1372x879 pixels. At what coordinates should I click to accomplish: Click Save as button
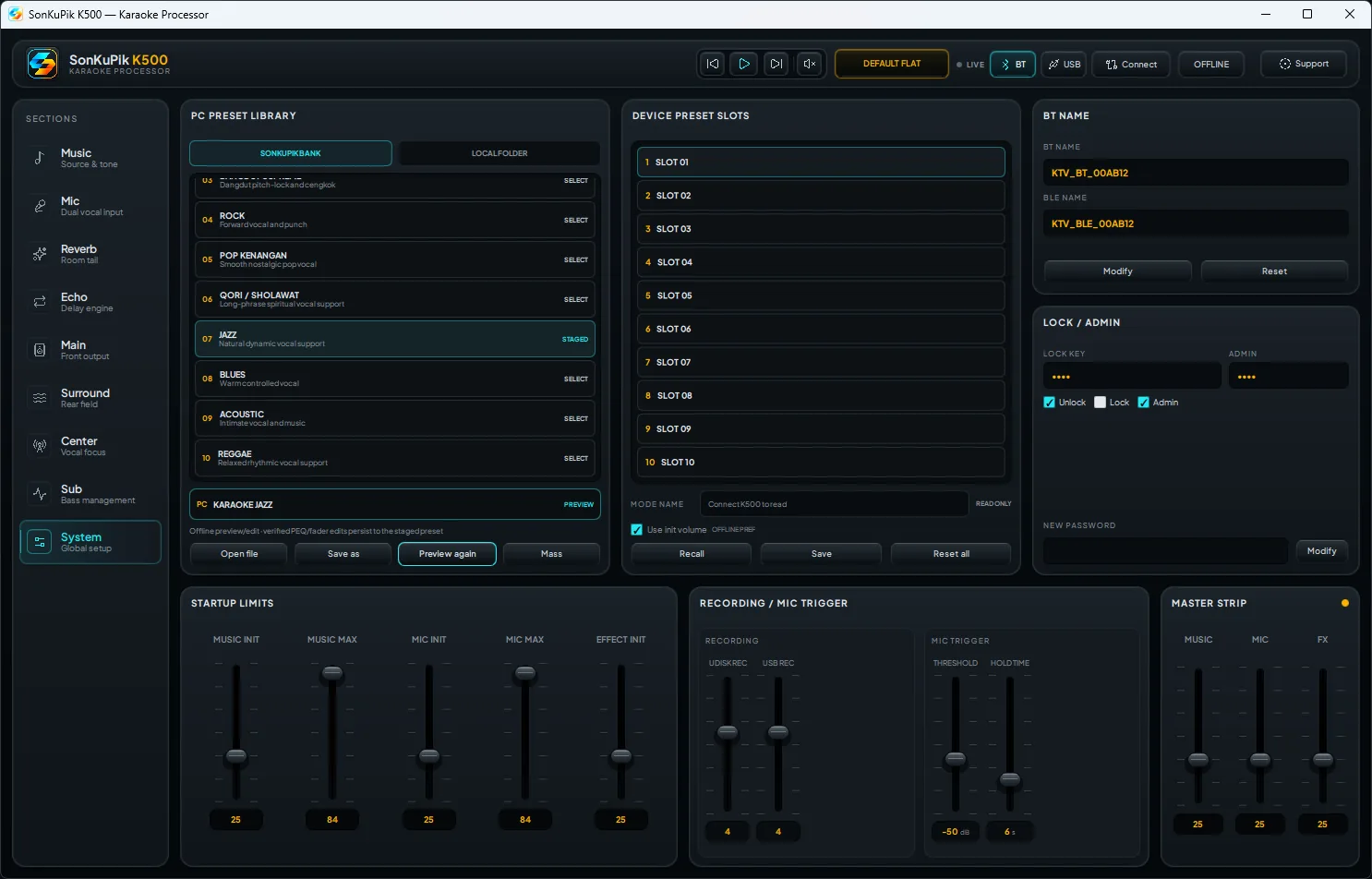click(343, 554)
